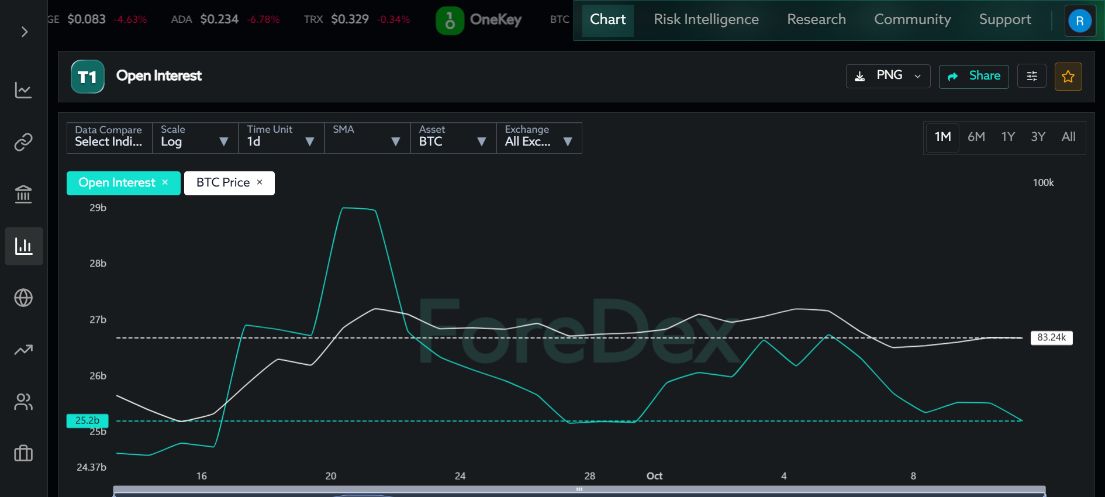
Task: Click the BTC ticker in top bar
Action: coord(560,20)
